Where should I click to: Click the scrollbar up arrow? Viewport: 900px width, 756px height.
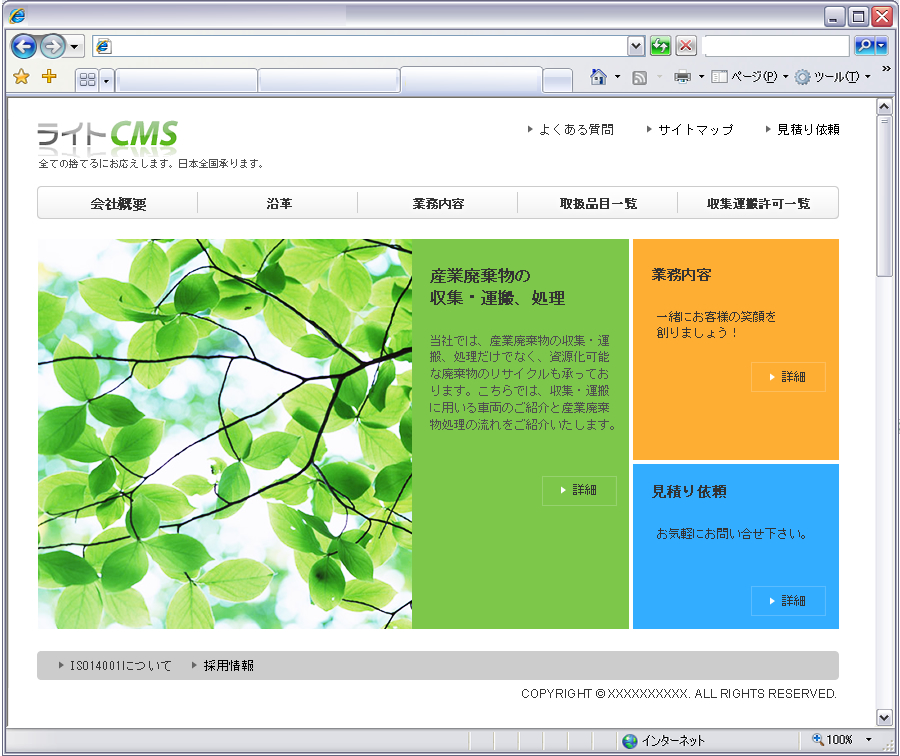[884, 107]
